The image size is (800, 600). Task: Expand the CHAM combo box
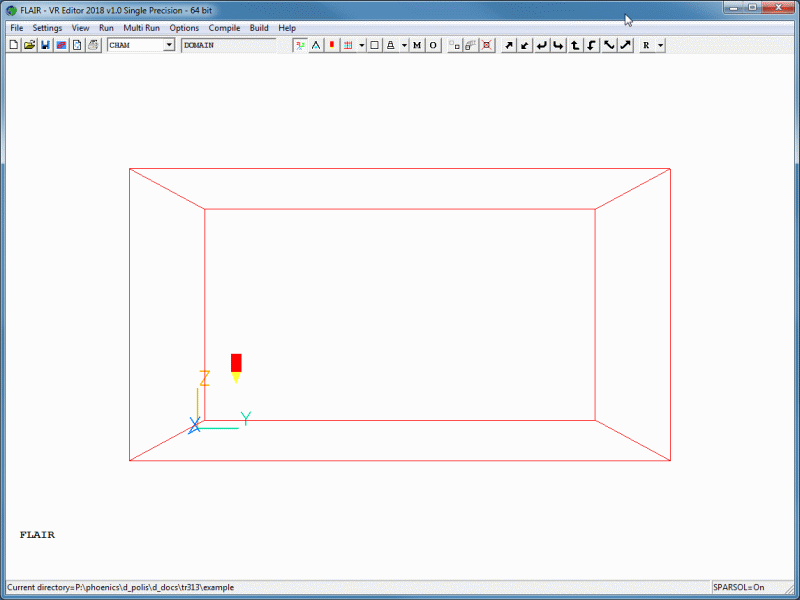pos(168,45)
